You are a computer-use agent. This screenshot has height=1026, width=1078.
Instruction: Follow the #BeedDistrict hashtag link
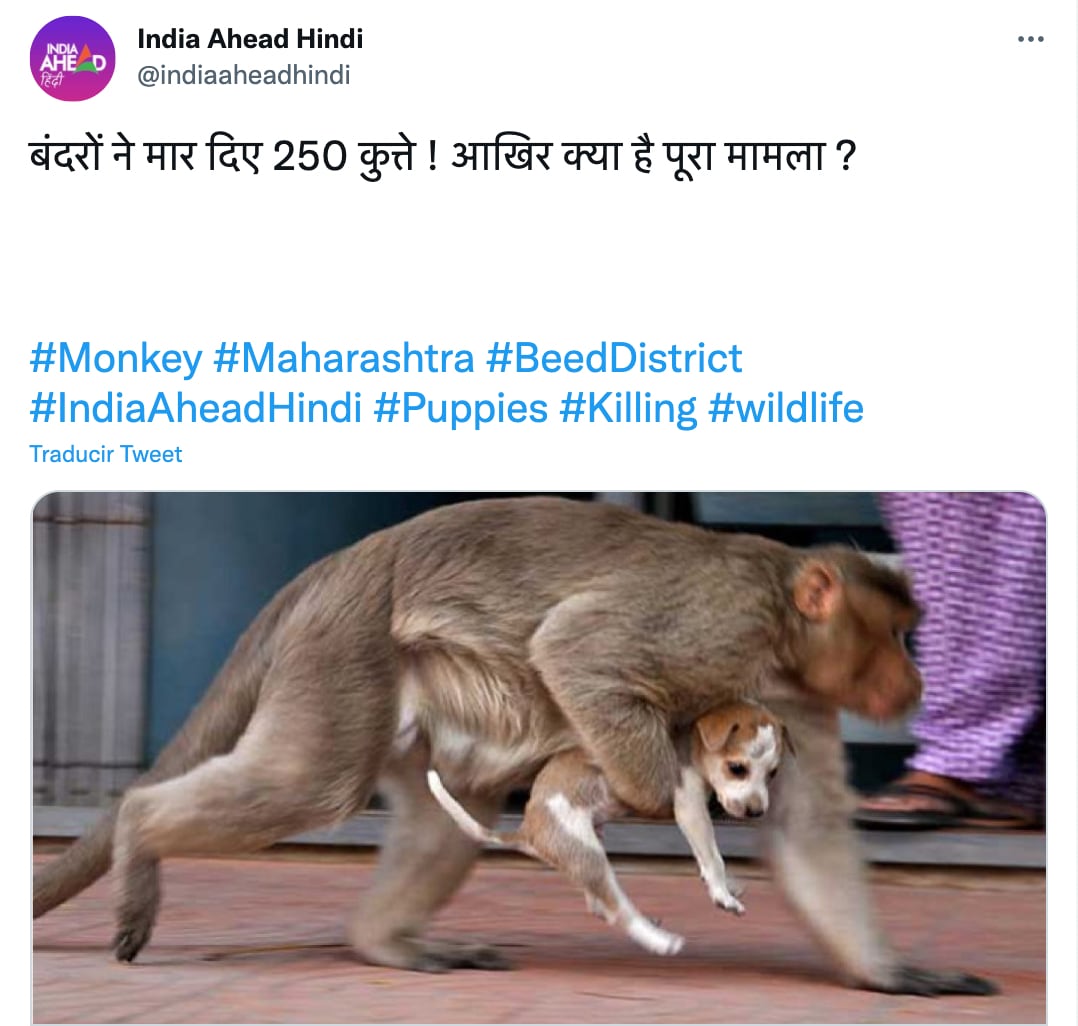tap(614, 358)
